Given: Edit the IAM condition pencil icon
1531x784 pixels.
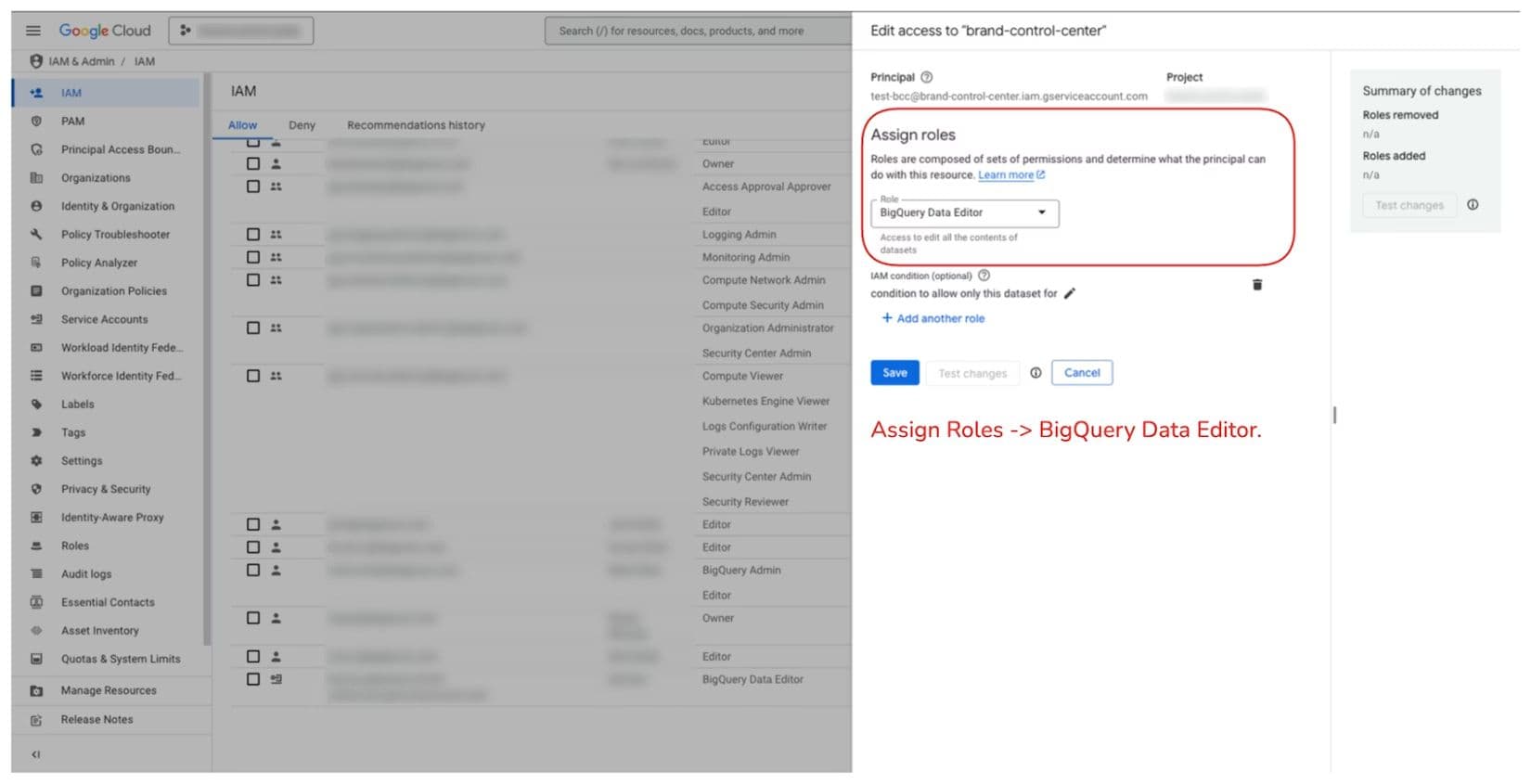Looking at the screenshot, I should coord(1070,293).
